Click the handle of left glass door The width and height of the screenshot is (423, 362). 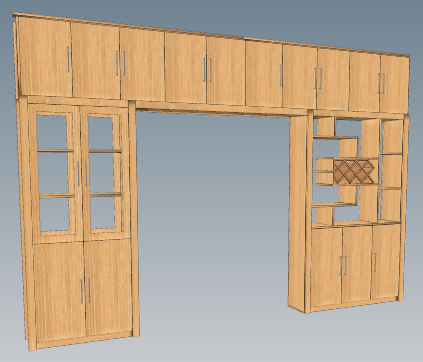pos(78,173)
